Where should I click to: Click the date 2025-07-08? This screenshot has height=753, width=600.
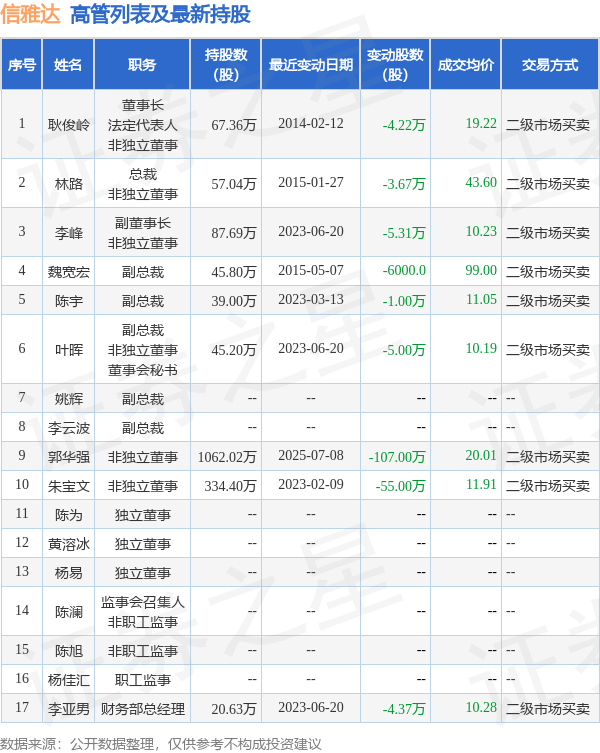[x=311, y=455]
